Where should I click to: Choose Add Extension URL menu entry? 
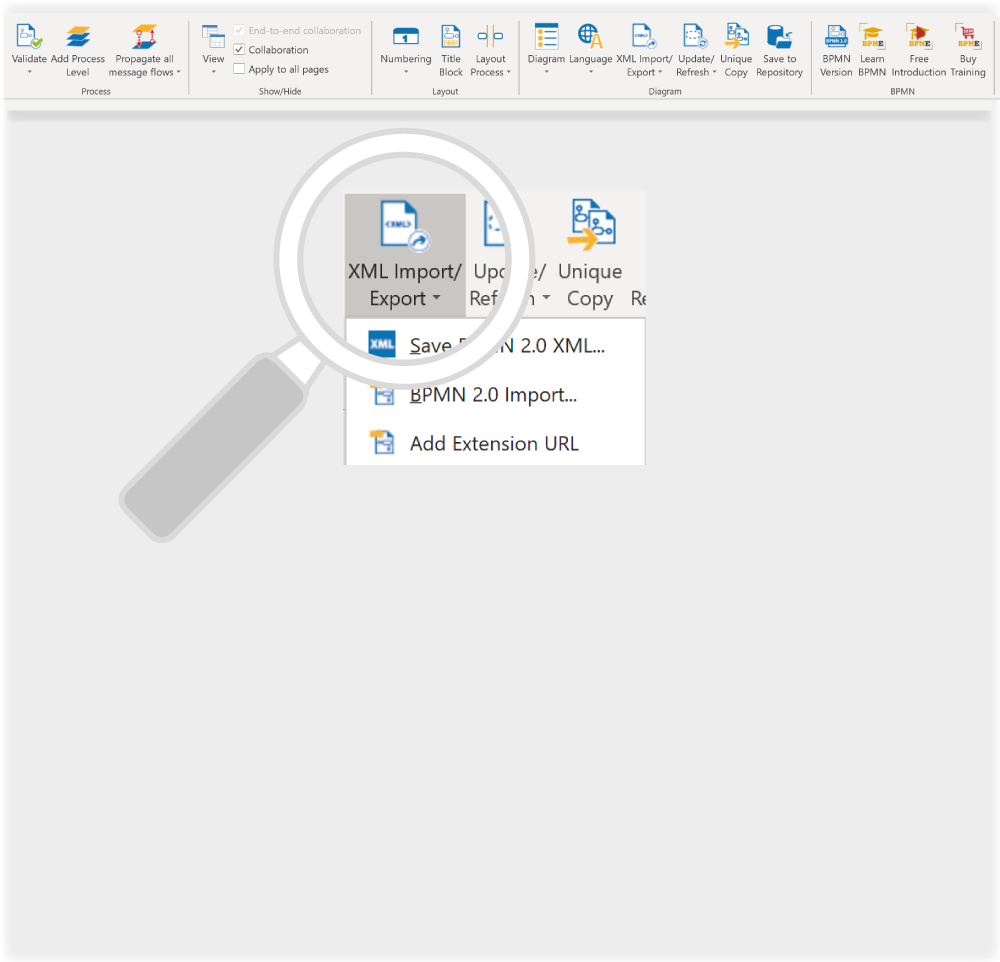(496, 443)
